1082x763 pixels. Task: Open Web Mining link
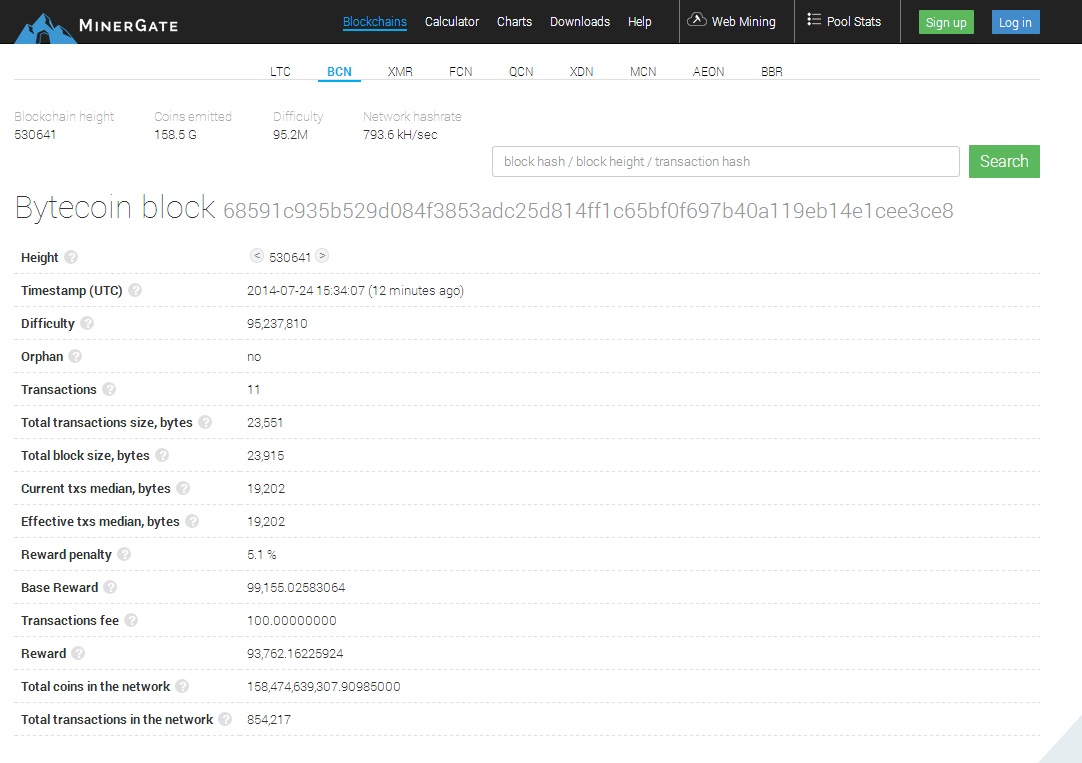(x=744, y=22)
